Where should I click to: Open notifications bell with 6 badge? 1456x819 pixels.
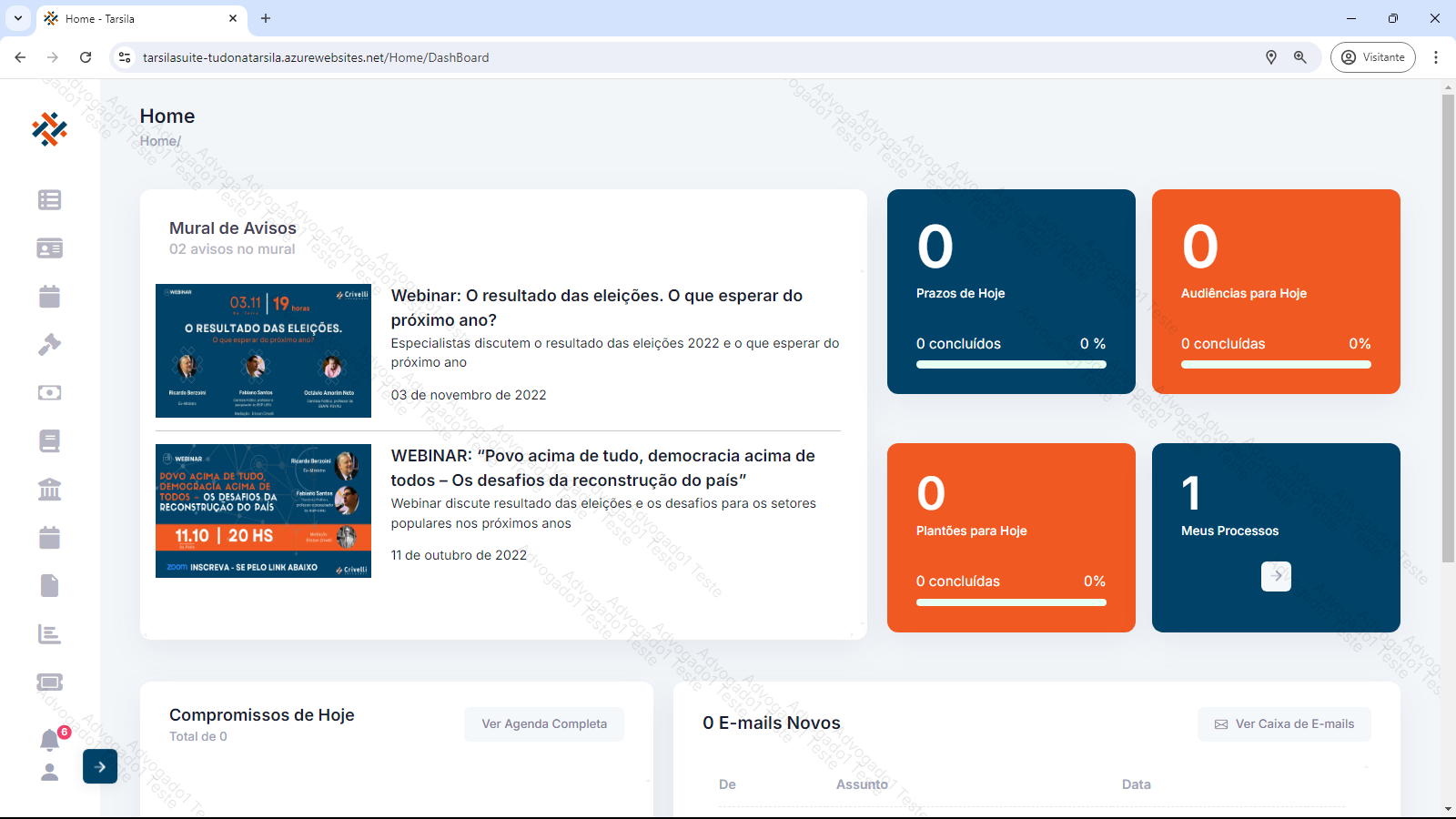click(50, 740)
